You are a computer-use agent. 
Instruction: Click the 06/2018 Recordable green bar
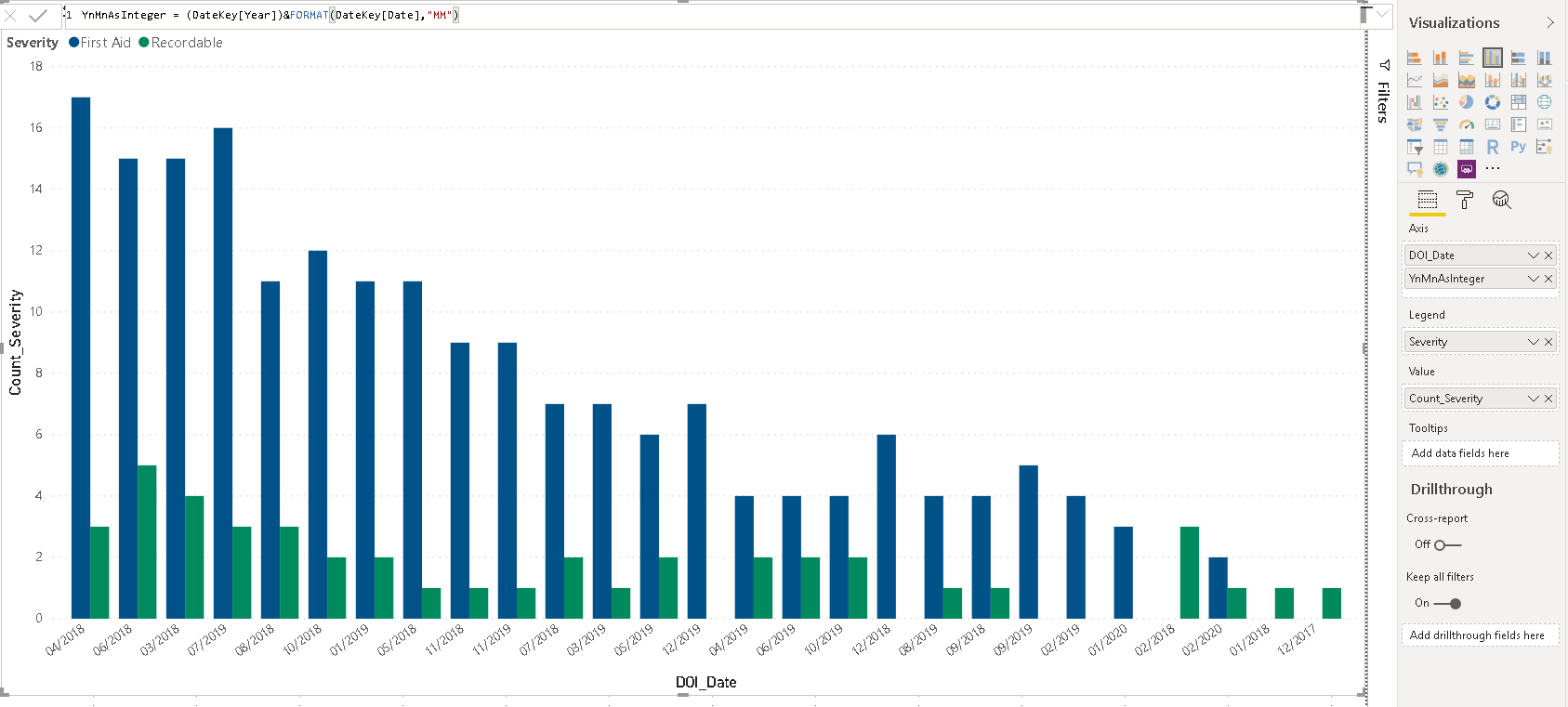coord(147,542)
